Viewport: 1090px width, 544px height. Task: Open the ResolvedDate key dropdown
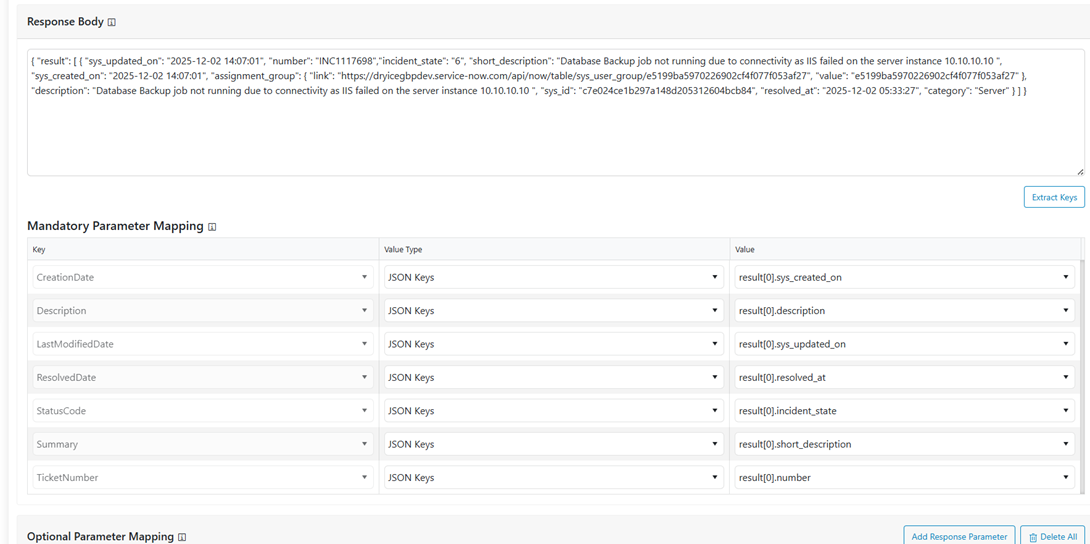coord(202,378)
